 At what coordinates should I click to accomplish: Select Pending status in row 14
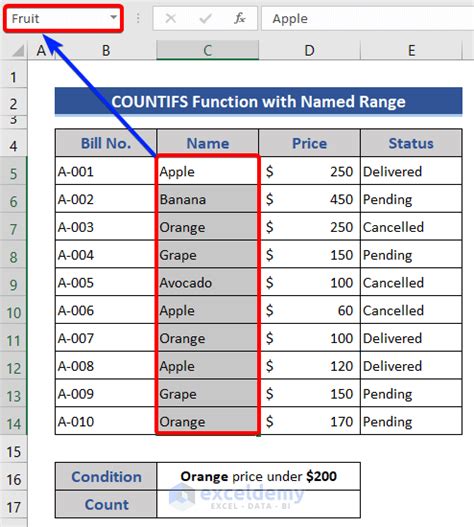coord(411,421)
